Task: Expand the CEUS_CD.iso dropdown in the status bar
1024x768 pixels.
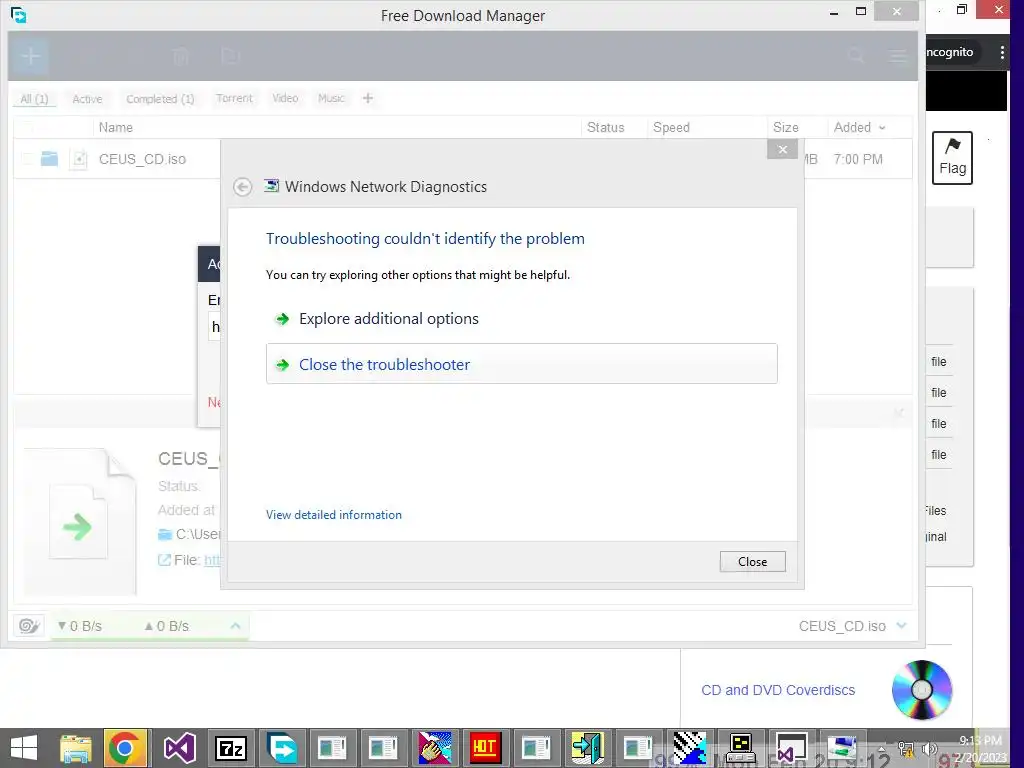Action: 902,626
